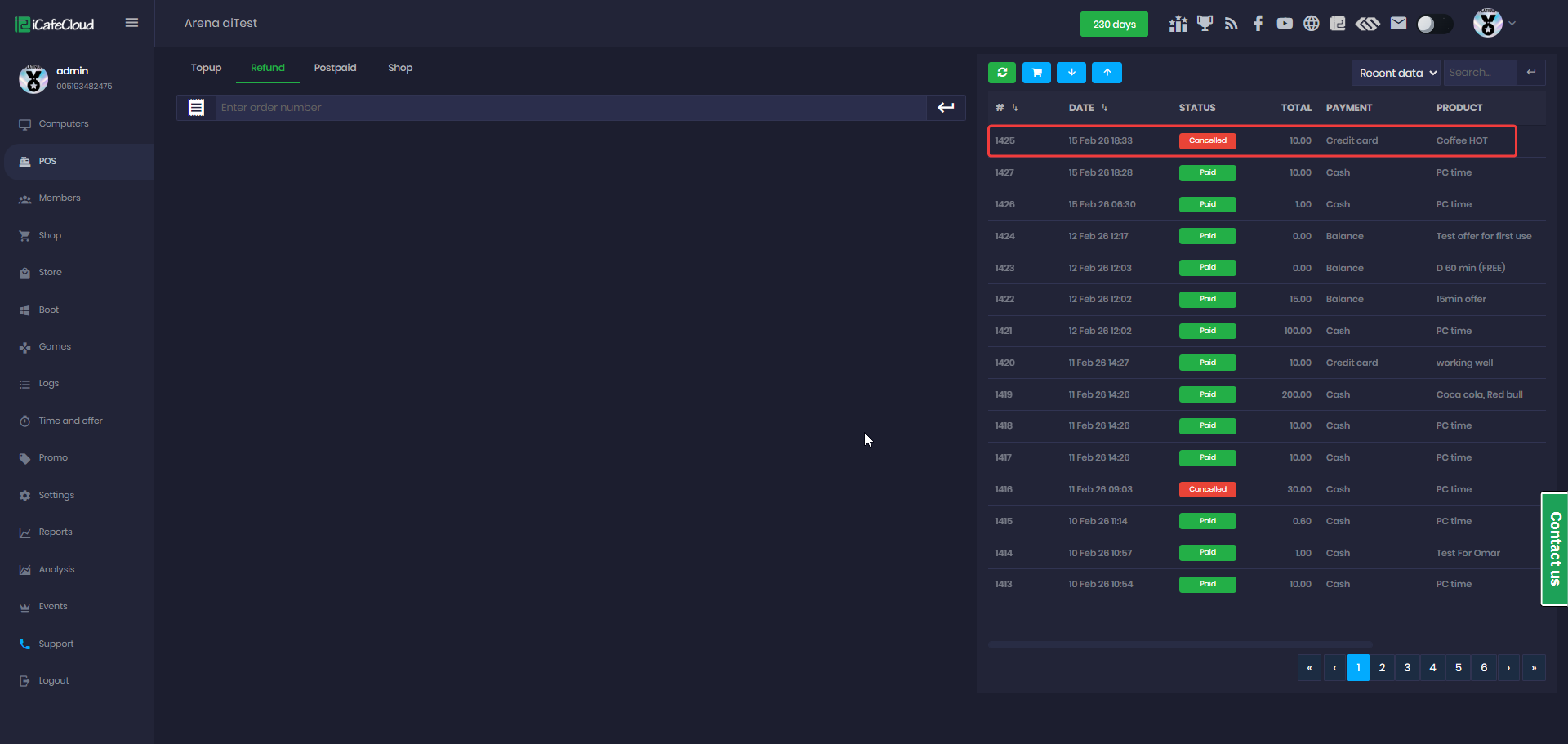Switch the dark mode toggle
The height and width of the screenshot is (744, 1568).
(x=1435, y=24)
